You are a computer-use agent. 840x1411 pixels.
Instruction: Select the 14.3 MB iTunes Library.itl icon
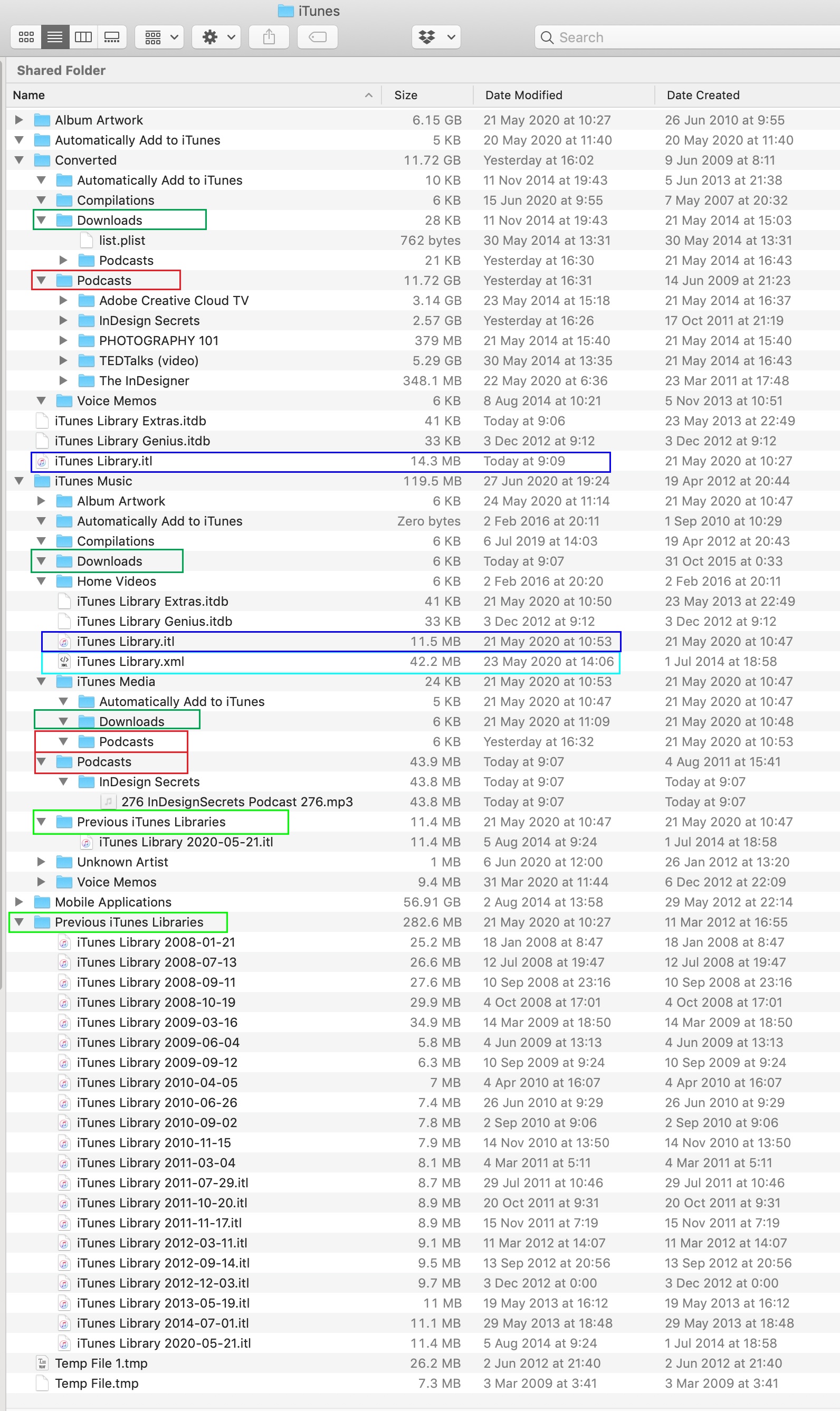click(42, 461)
